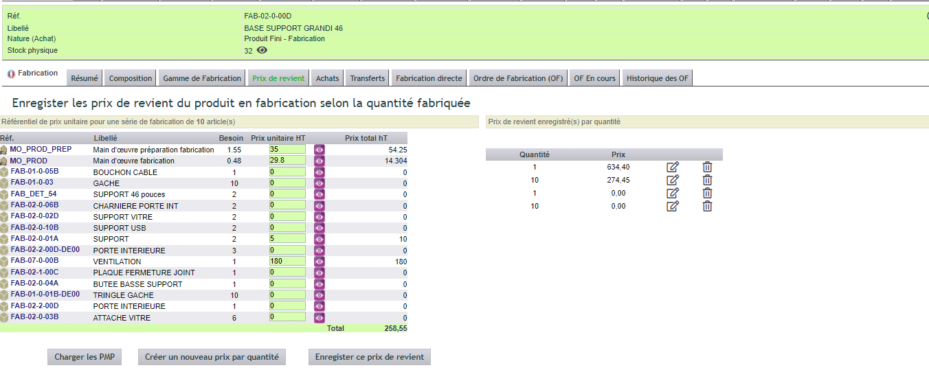Edit the 634,40 price entry
This screenshot has width=929, height=381.
click(672, 167)
